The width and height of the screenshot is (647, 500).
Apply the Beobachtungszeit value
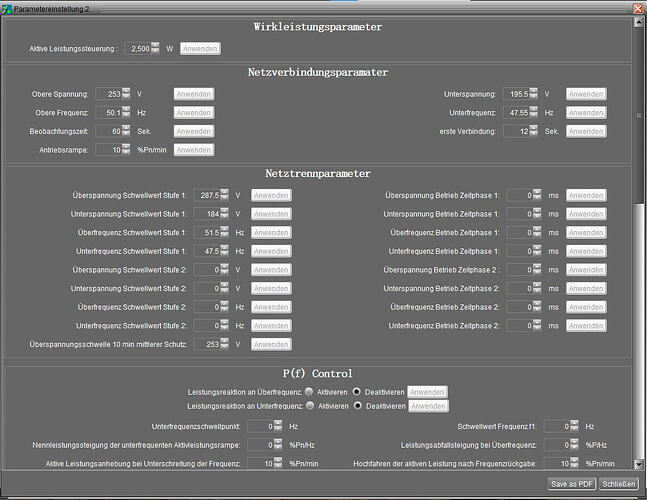tap(194, 131)
